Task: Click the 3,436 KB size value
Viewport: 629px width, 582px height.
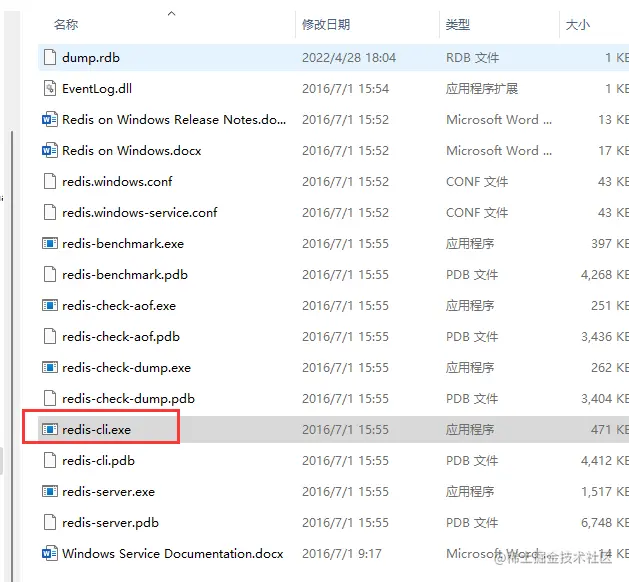Action: click(605, 337)
